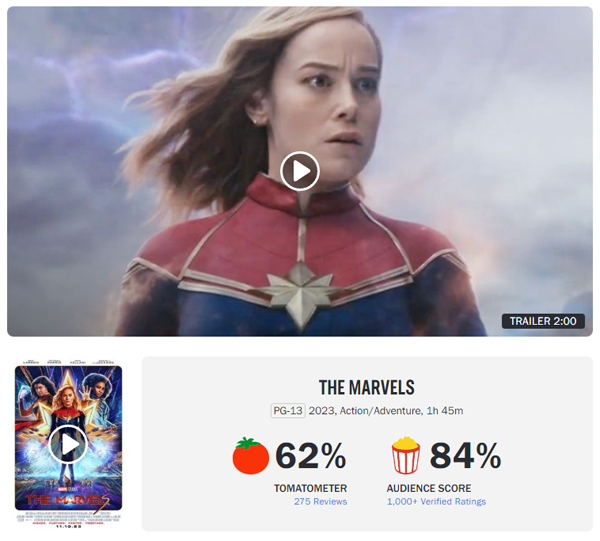Image resolution: width=600 pixels, height=541 pixels.
Task: Click the TOMATOMETER label
Action: (310, 488)
